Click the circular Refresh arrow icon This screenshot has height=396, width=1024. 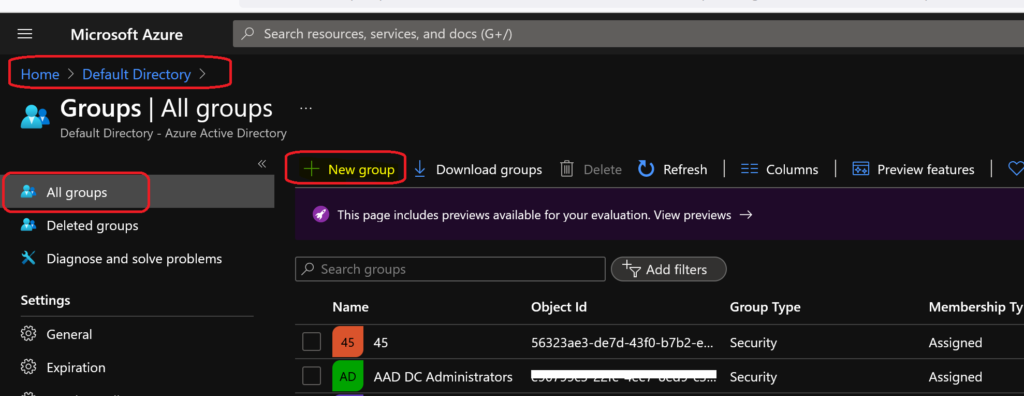646,169
